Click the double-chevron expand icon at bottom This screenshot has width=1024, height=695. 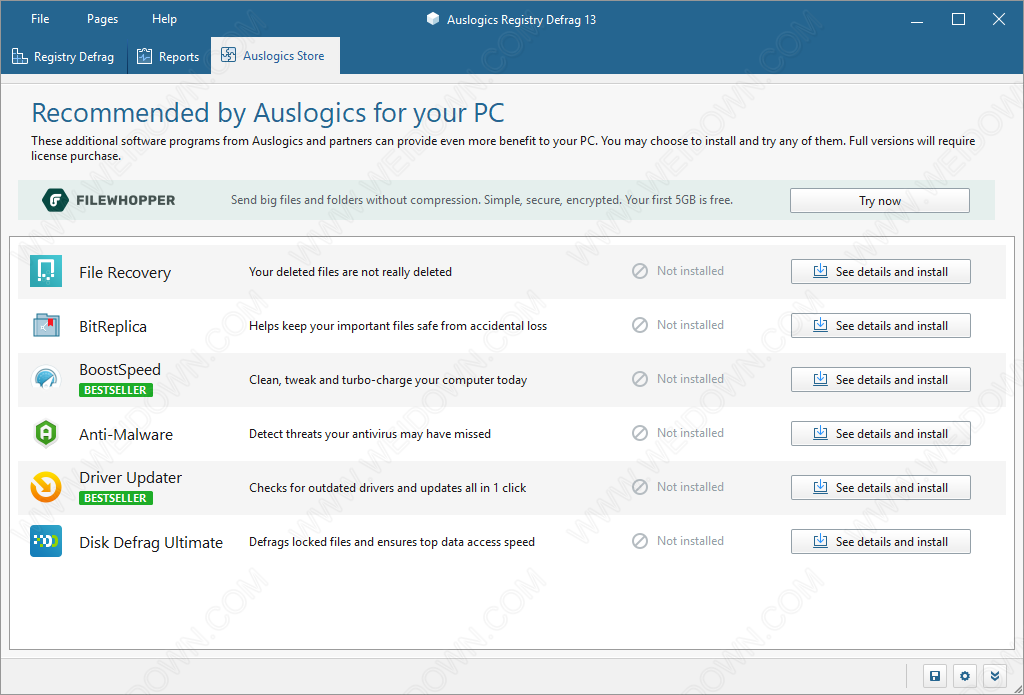tap(995, 676)
